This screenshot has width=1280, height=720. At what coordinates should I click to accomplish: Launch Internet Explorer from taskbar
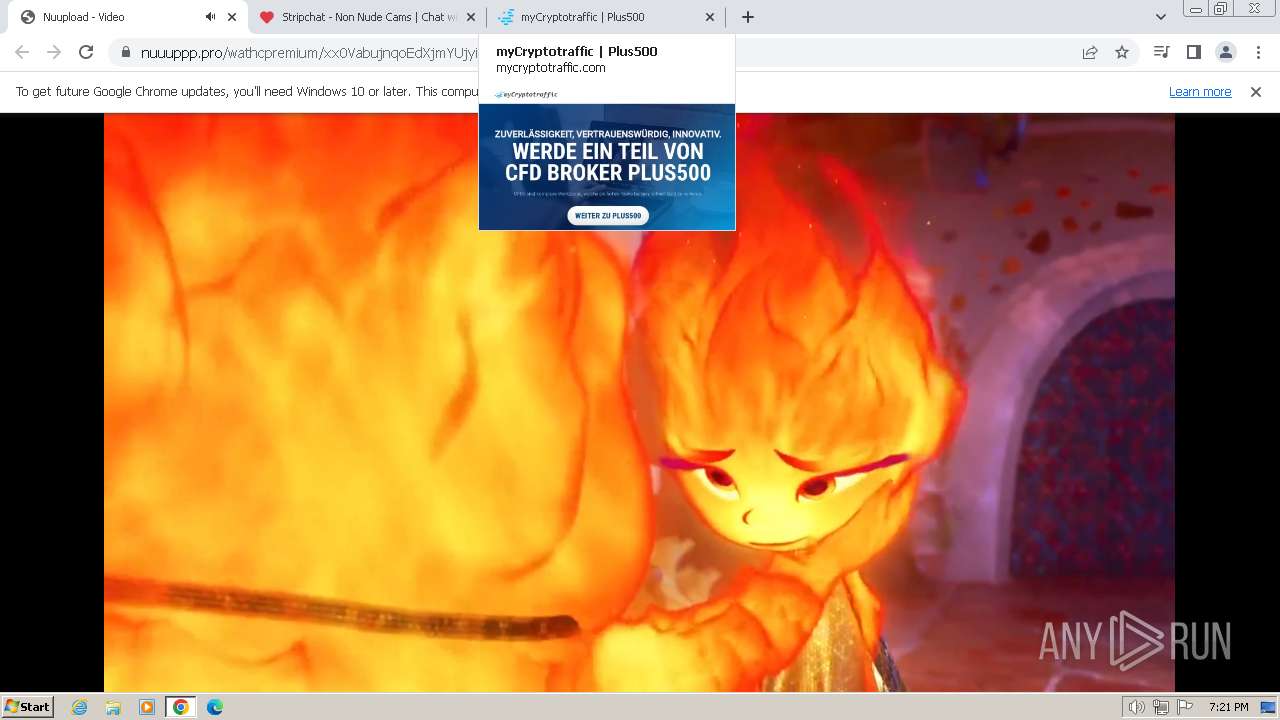[80, 707]
